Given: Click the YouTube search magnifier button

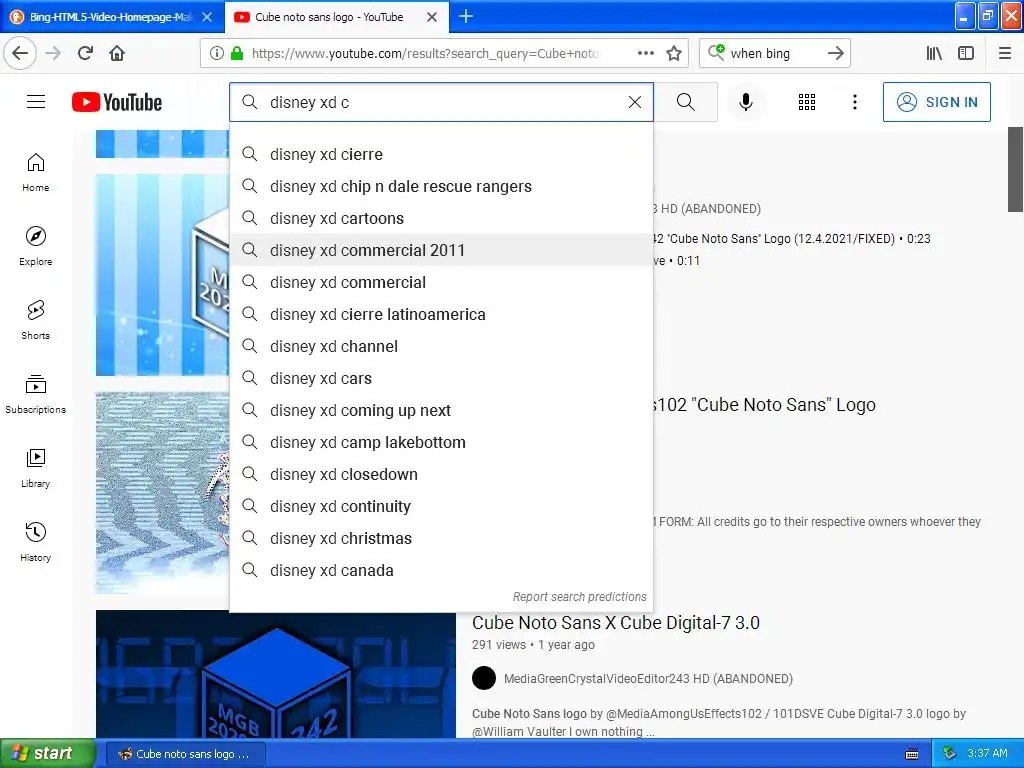Looking at the screenshot, I should 686,102.
